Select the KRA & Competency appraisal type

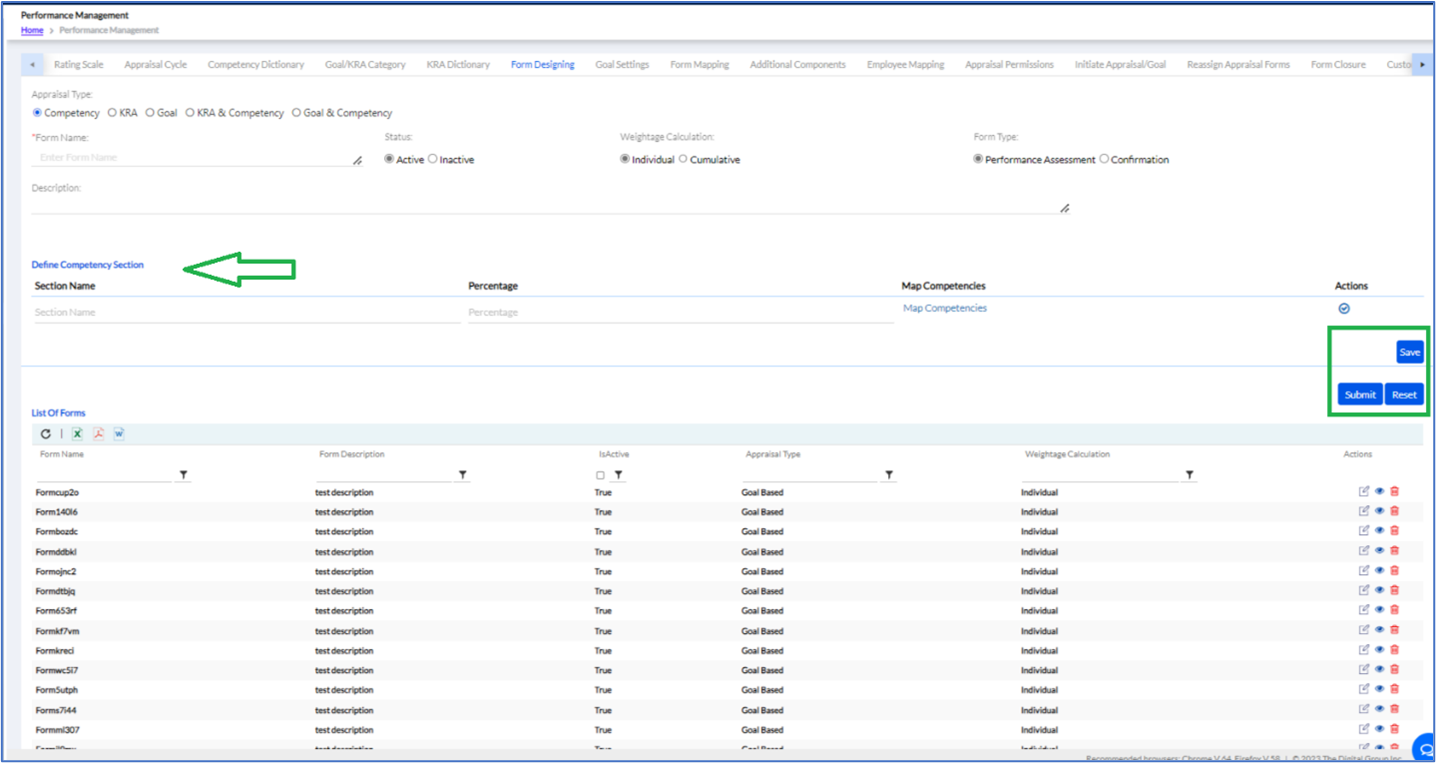190,113
